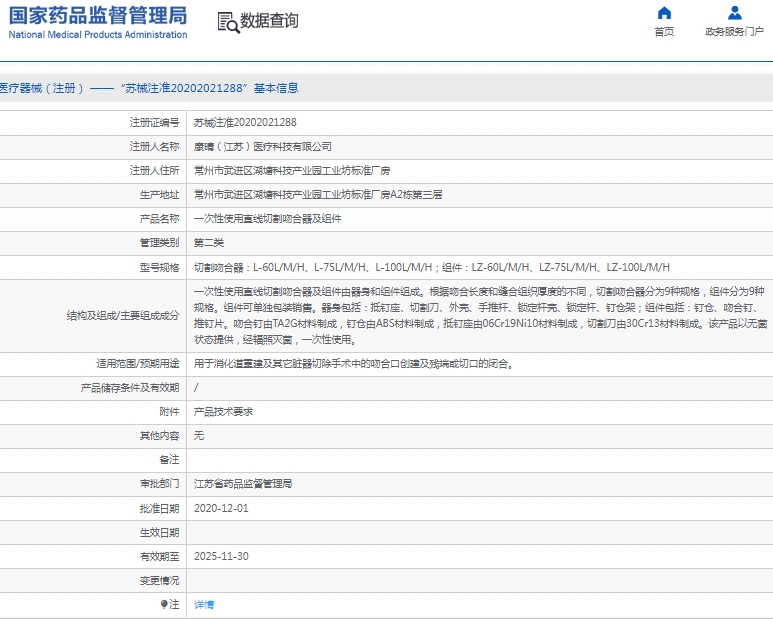Click the registrant address value ending 标准厂房

tap(292, 171)
